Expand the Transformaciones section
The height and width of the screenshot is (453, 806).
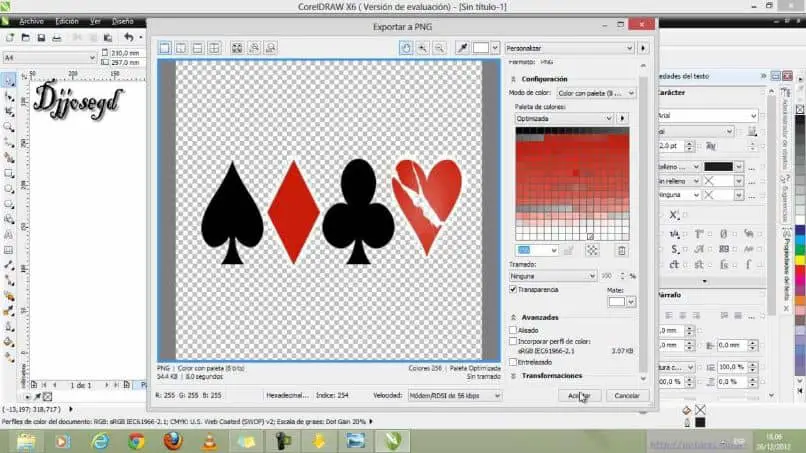click(x=513, y=376)
